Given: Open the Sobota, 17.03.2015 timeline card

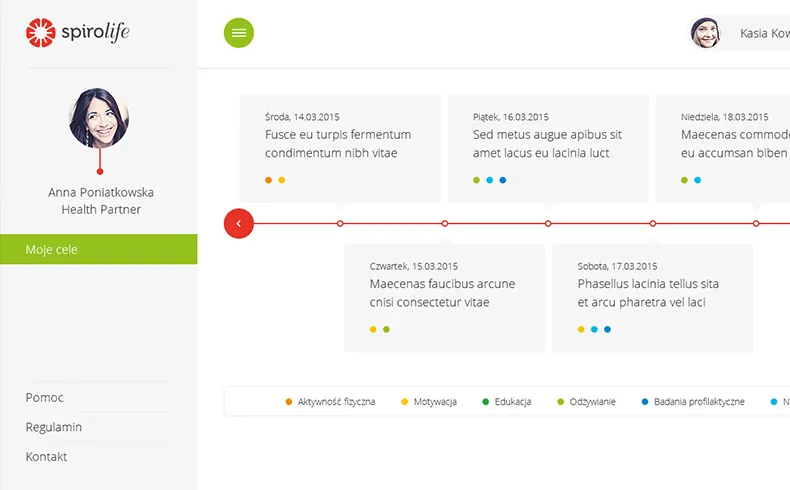Looking at the screenshot, I should [652, 297].
